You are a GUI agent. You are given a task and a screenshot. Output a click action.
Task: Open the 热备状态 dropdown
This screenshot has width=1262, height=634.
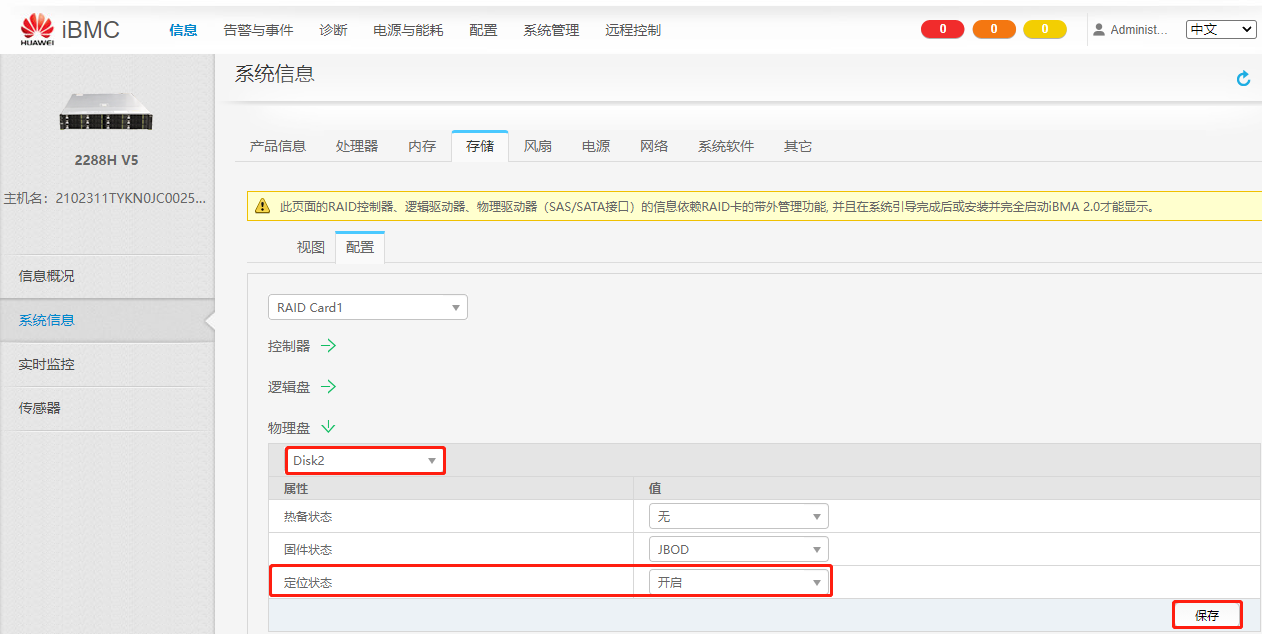(x=738, y=516)
